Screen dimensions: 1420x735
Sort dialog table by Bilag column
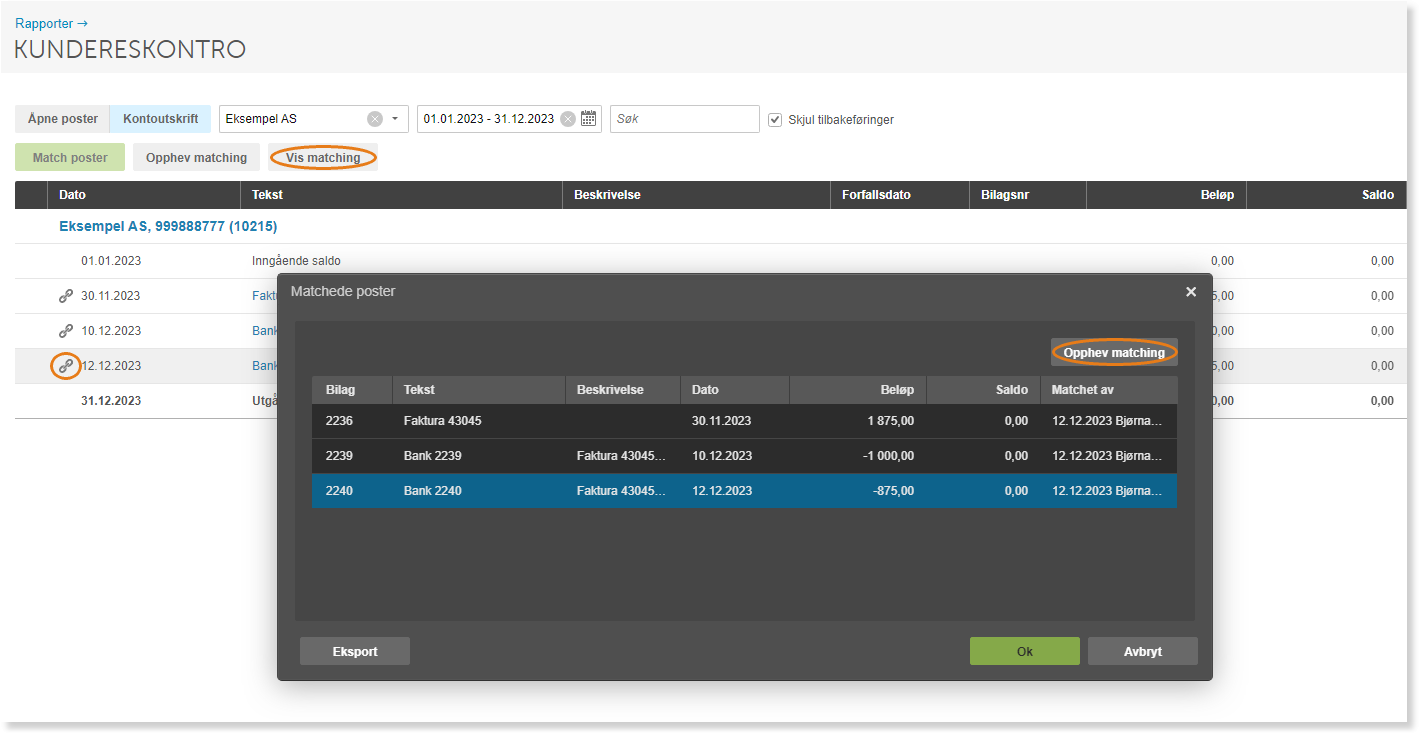click(x=352, y=390)
